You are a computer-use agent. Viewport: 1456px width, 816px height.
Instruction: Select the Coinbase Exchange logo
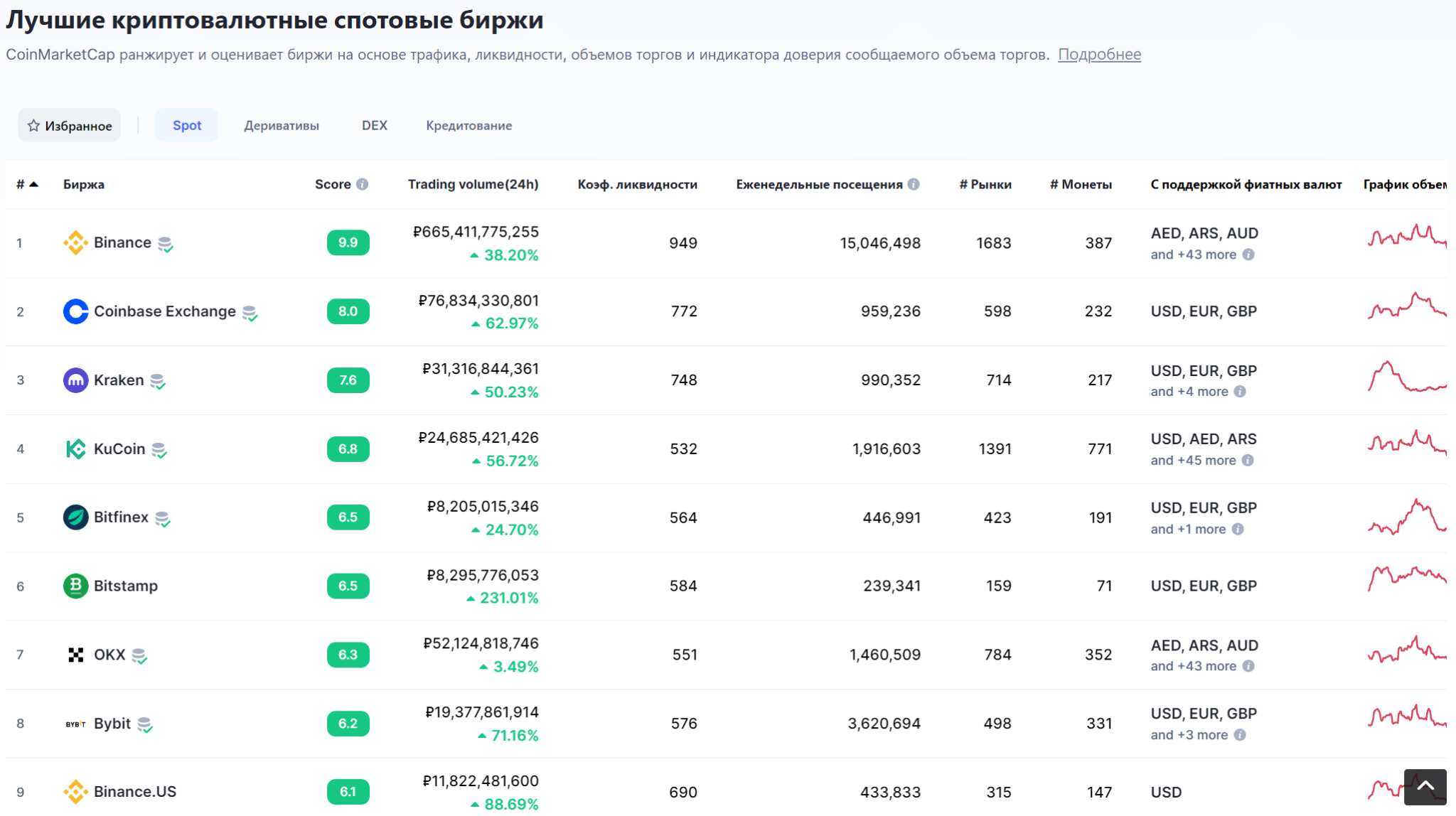coord(76,311)
